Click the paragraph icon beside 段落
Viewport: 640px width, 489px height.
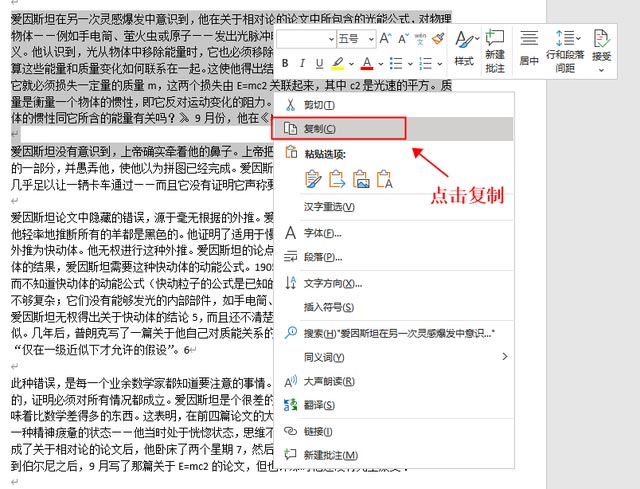coord(290,257)
